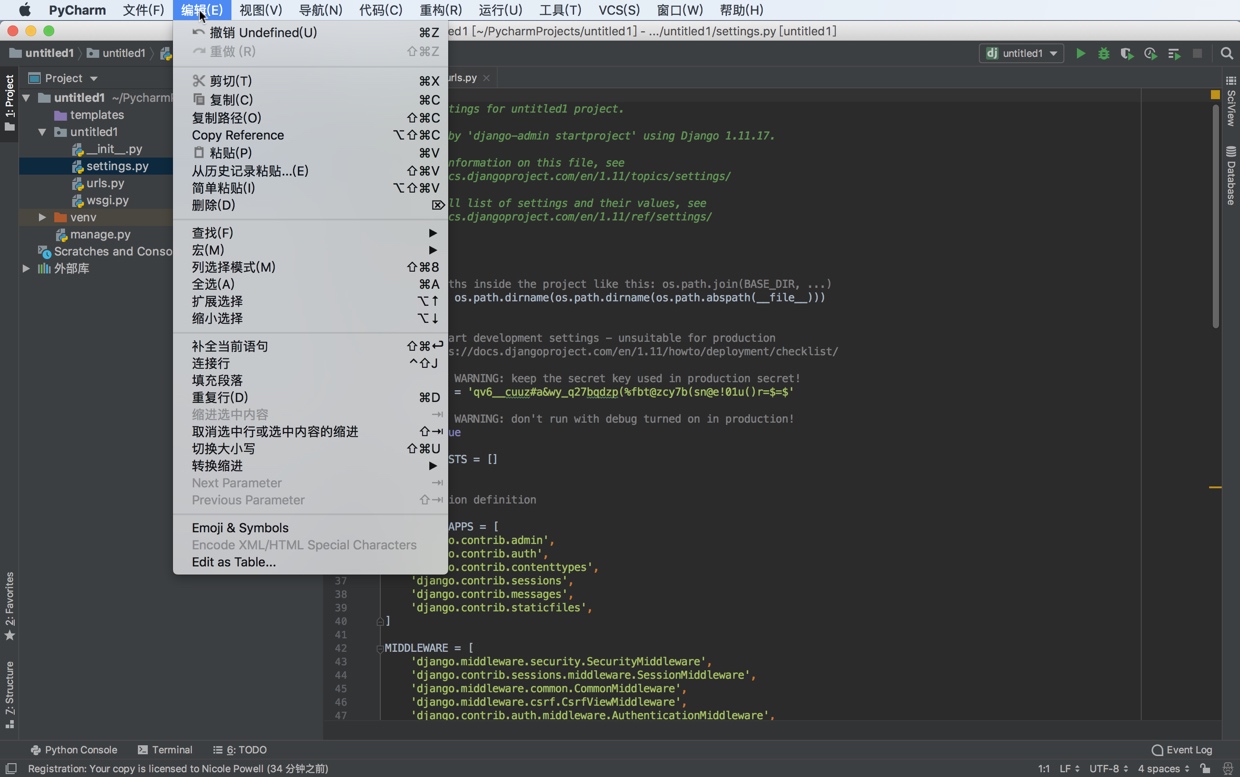Toggle 列选择模式(M) column selection mode

[311, 267]
